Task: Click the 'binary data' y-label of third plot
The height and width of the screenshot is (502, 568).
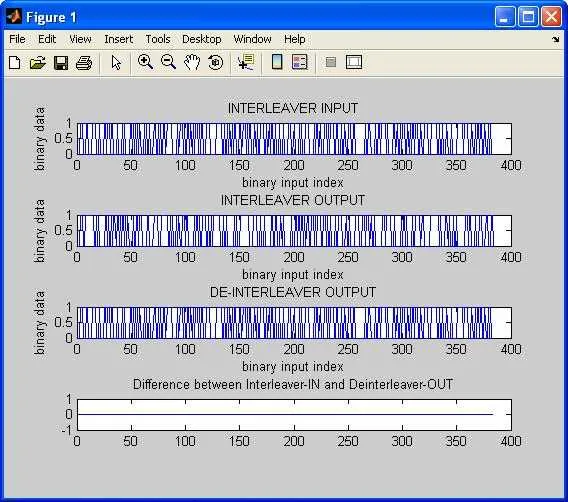Action: [x=39, y=323]
